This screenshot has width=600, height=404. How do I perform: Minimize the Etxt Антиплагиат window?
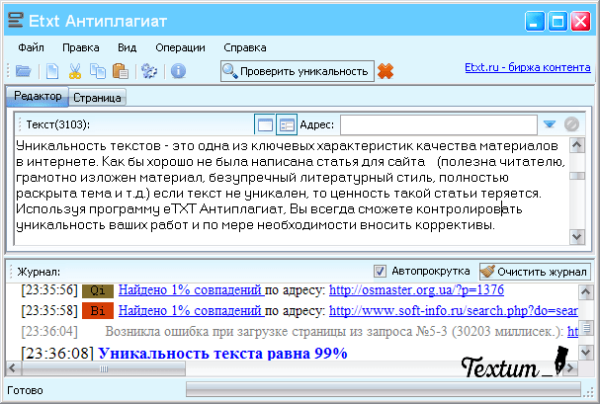point(535,21)
